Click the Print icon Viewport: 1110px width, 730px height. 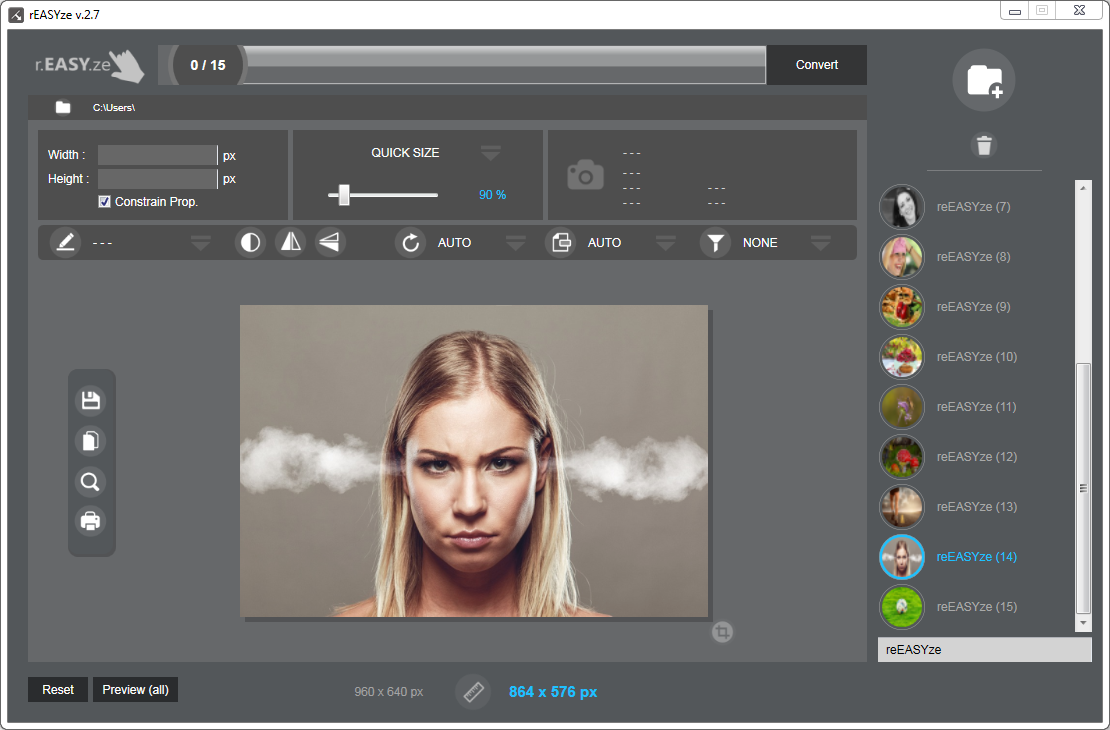[91, 521]
